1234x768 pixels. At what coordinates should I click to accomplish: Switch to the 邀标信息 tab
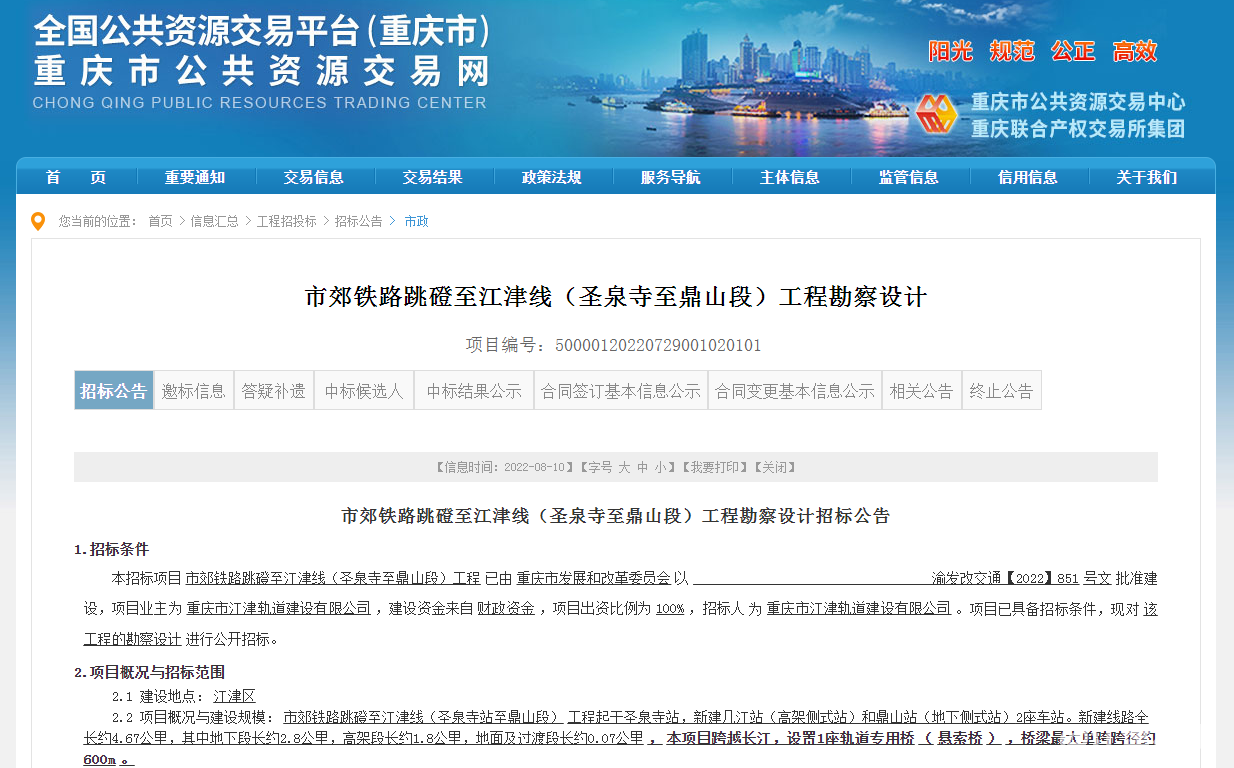pos(194,391)
